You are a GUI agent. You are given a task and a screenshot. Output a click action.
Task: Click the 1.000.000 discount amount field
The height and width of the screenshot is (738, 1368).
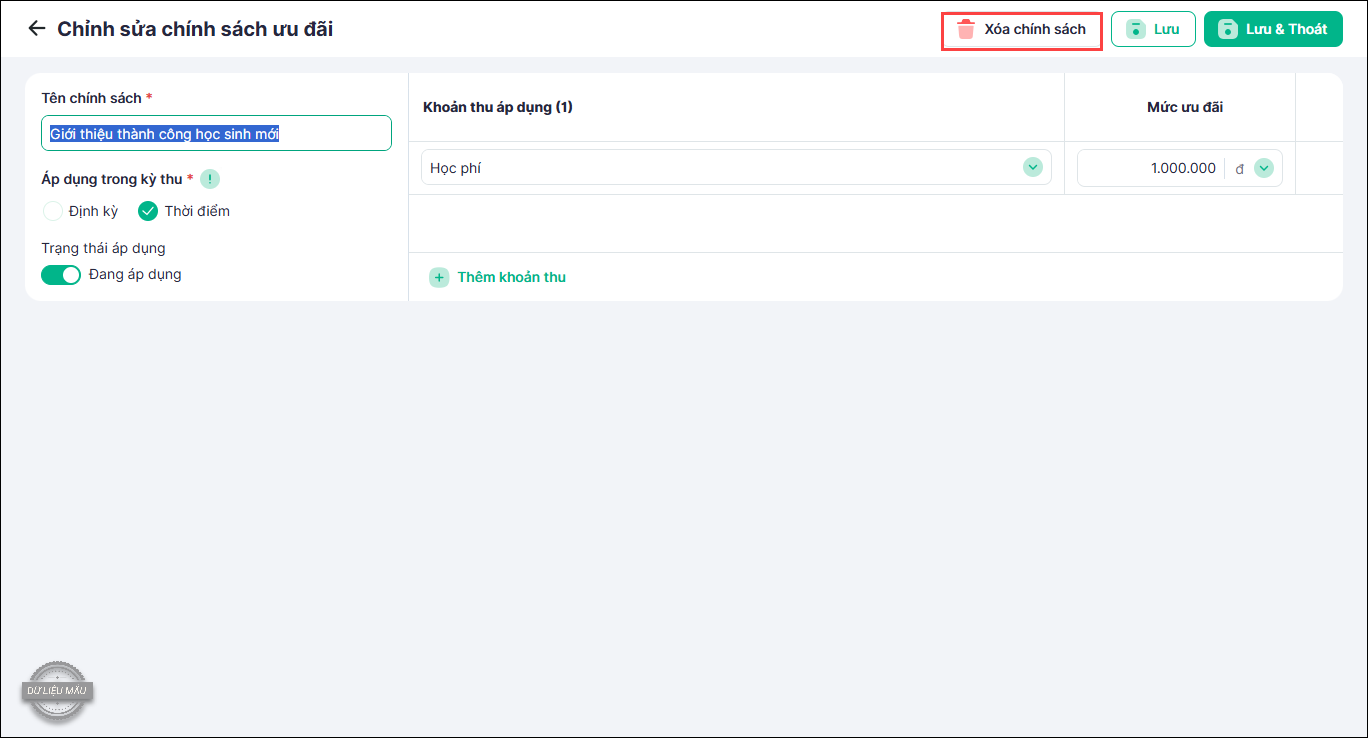coord(1150,168)
